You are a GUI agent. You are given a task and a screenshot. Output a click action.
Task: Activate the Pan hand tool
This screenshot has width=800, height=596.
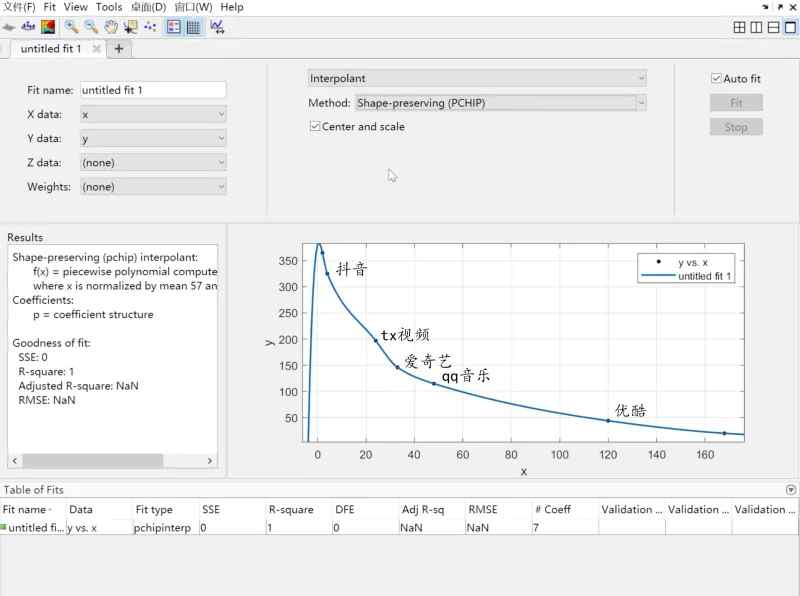click(x=111, y=27)
